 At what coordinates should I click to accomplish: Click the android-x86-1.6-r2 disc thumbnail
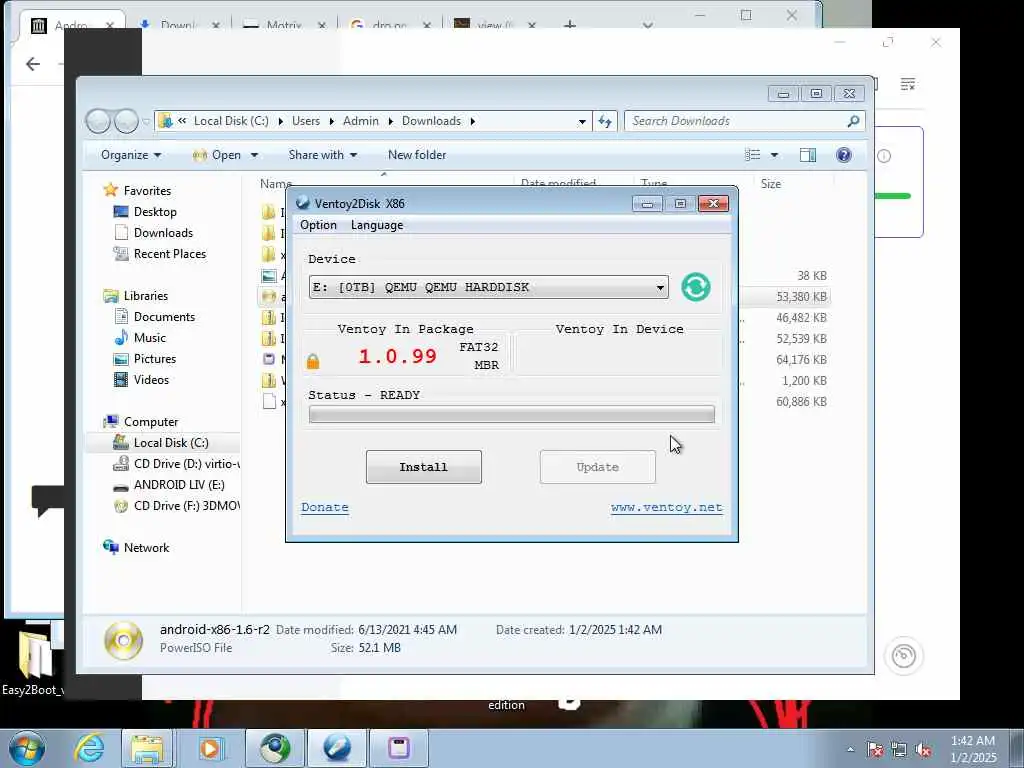(x=123, y=641)
